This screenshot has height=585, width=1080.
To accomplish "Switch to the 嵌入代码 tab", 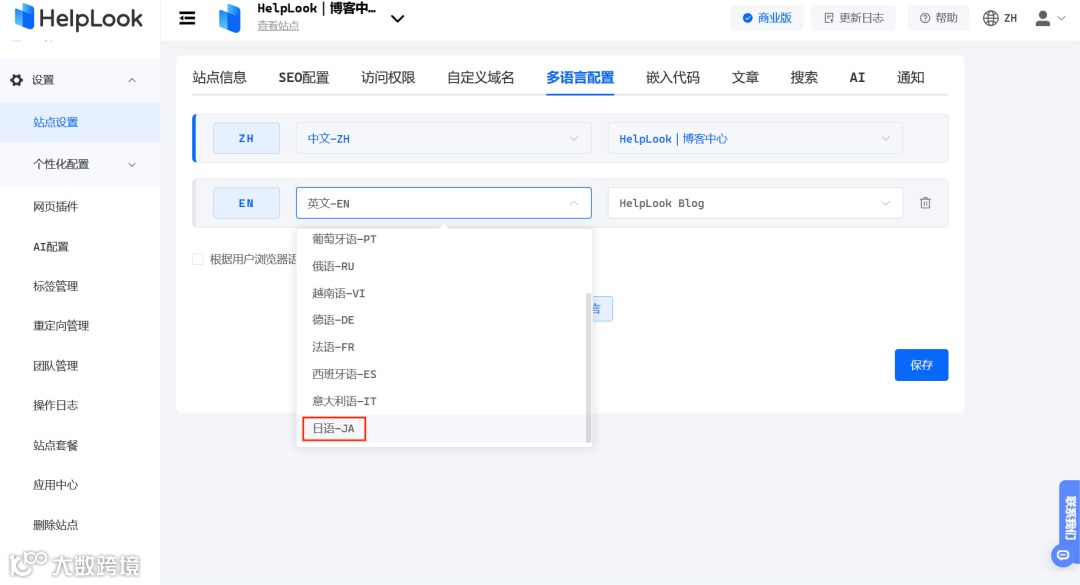I will click(x=672, y=76).
